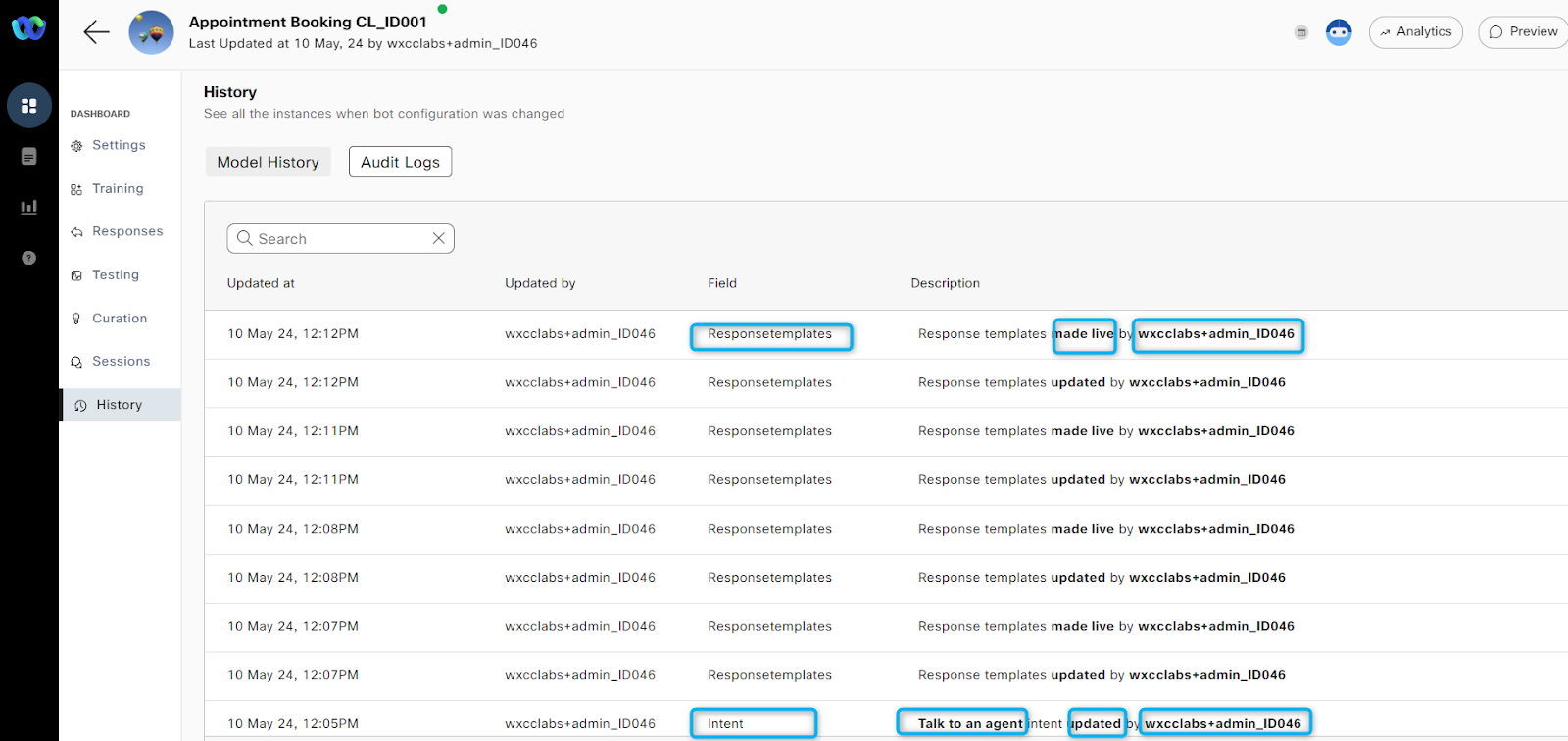Viewport: 1568px width, 741px height.
Task: Go to Training section
Action: pos(118,189)
